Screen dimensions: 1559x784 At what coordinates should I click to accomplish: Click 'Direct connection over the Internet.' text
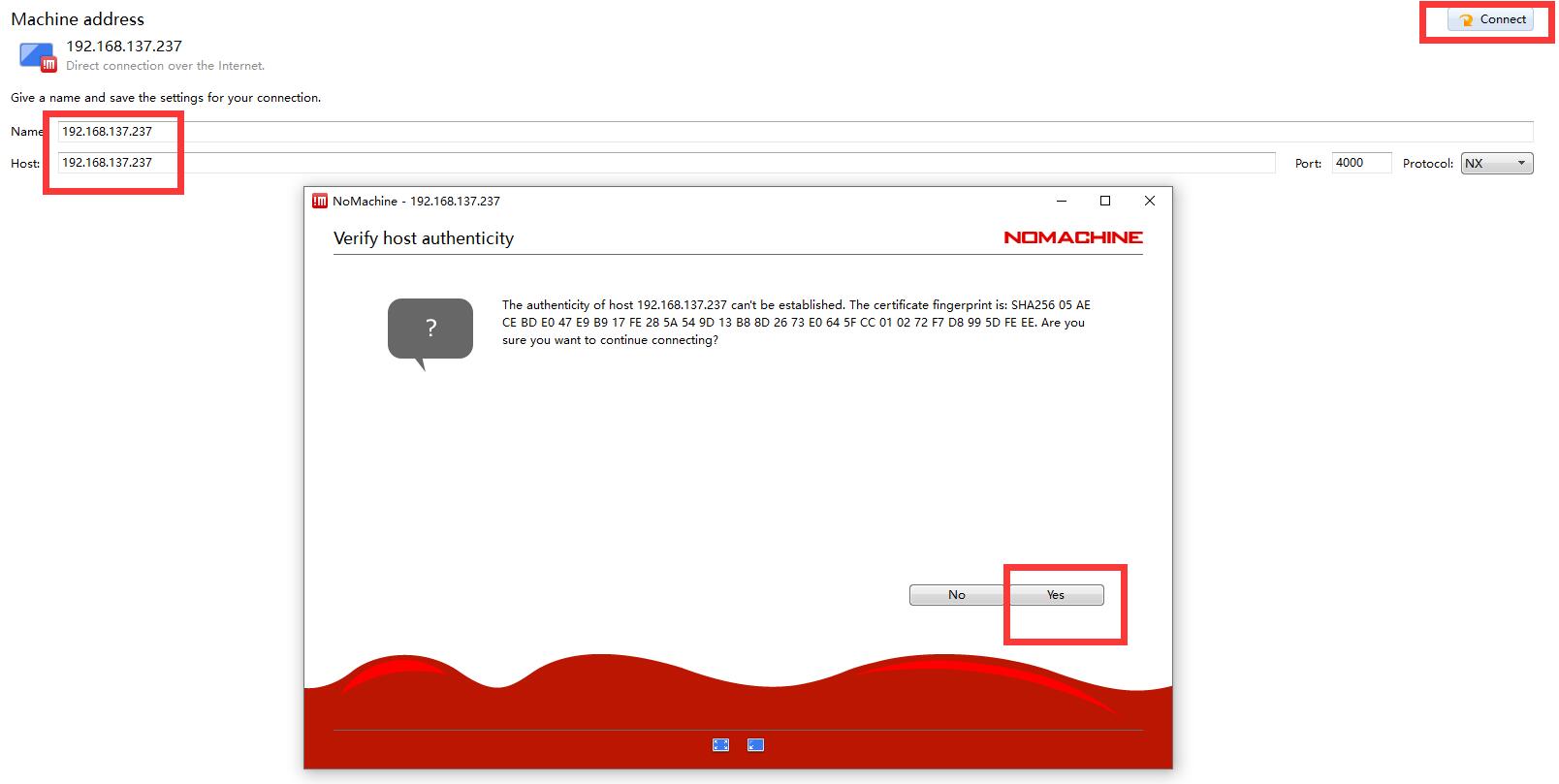click(x=165, y=66)
